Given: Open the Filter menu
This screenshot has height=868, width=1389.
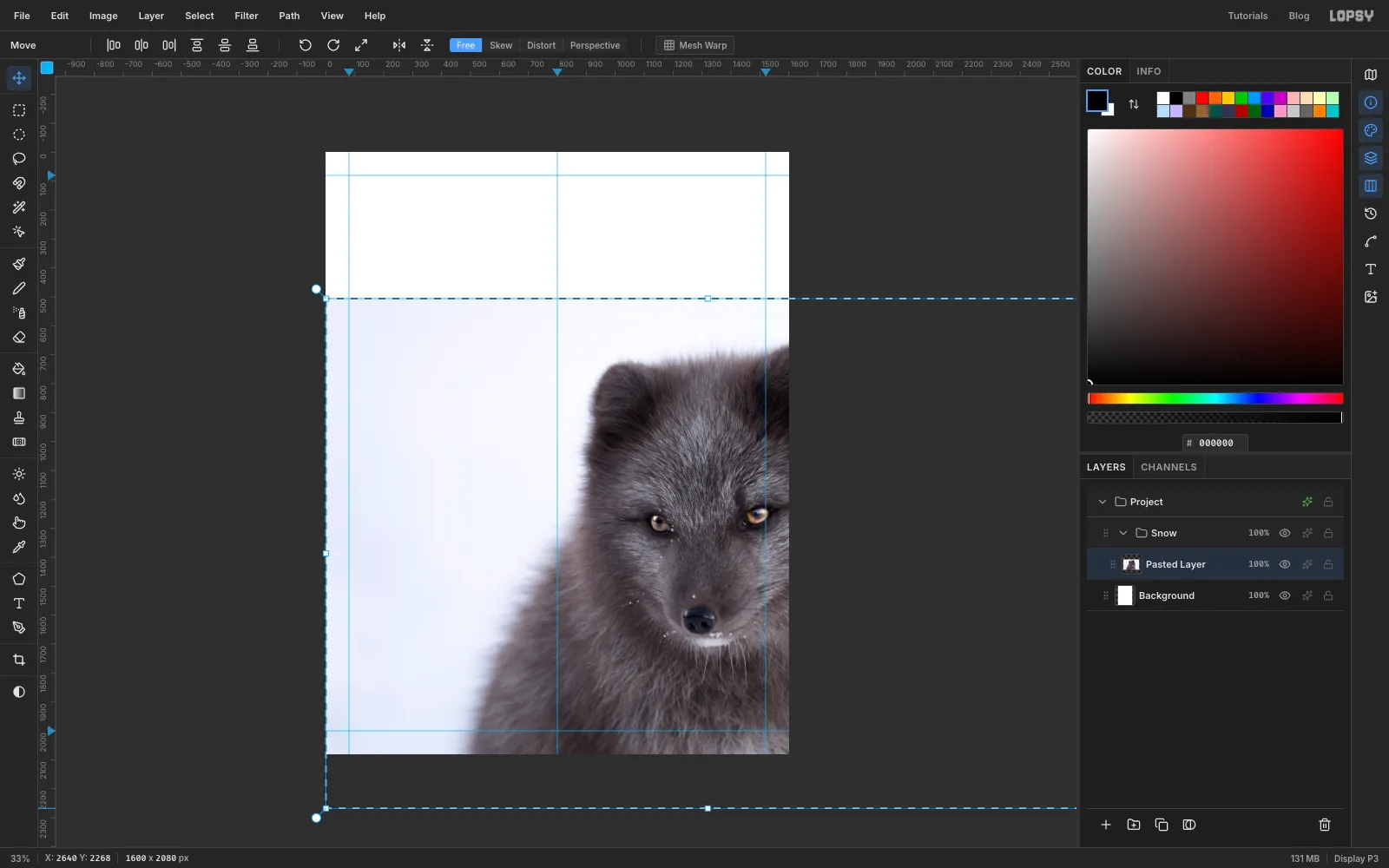Looking at the screenshot, I should coord(247,16).
